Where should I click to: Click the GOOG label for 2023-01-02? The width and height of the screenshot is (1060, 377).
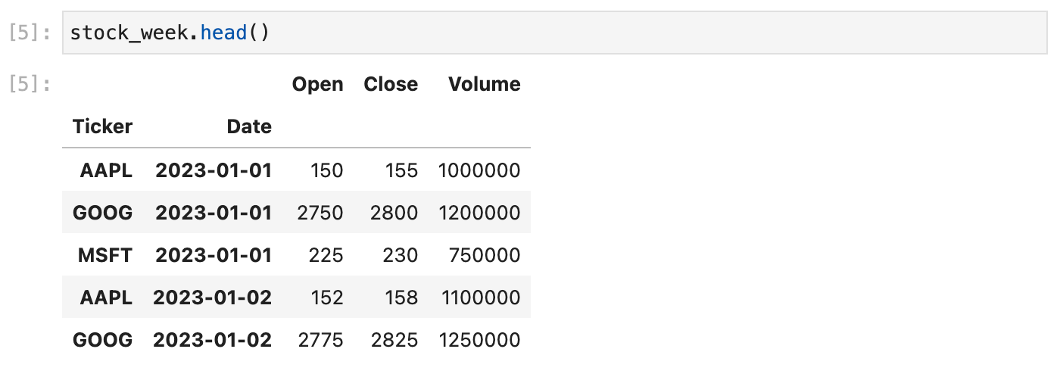[102, 340]
